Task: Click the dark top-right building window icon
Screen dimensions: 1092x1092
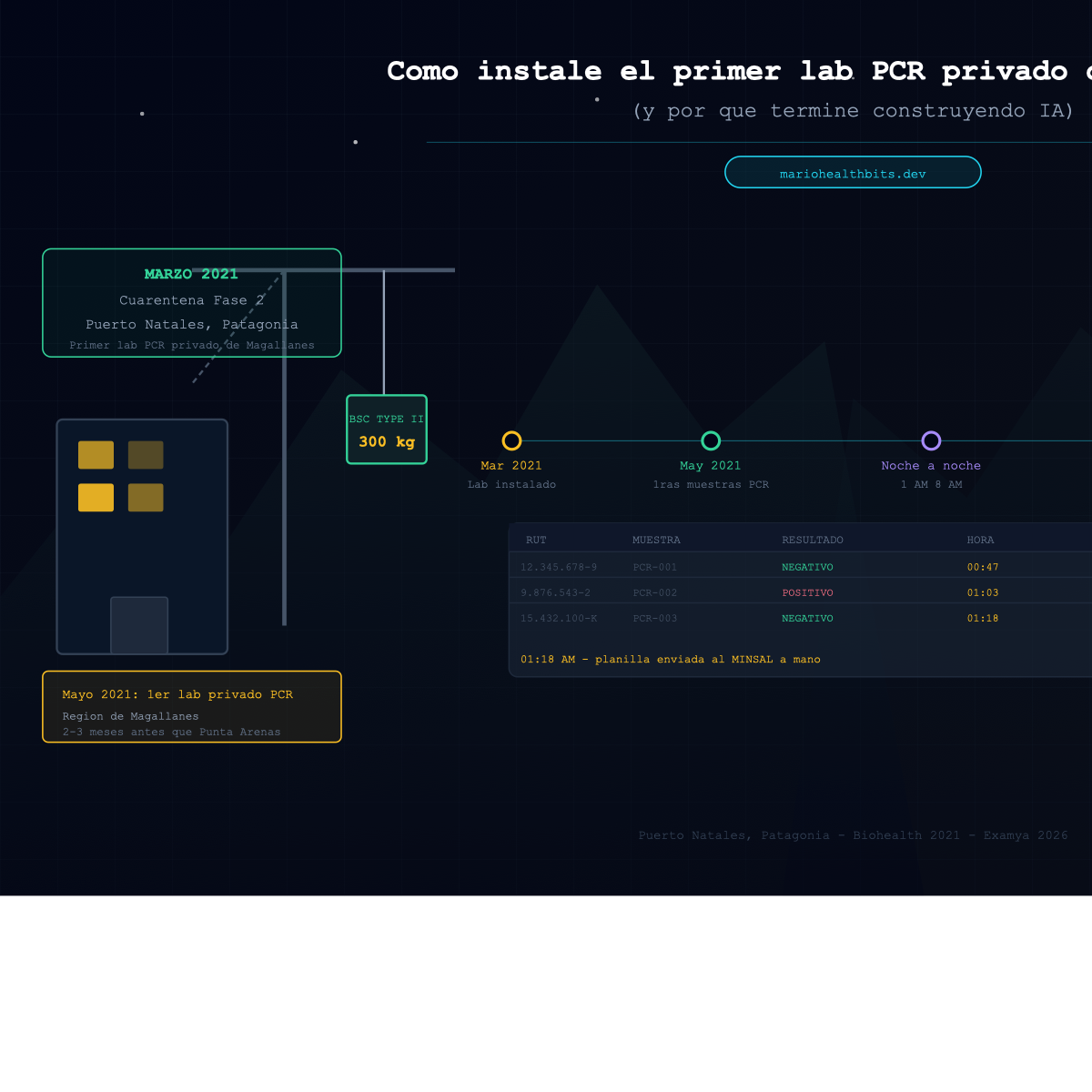Action: (x=147, y=454)
